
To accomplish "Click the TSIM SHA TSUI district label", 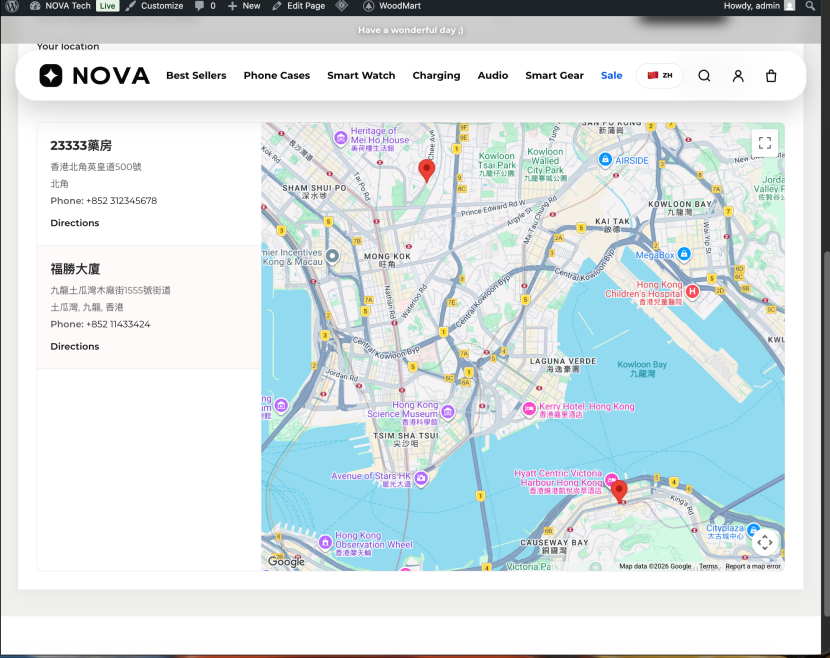I will point(406,439).
